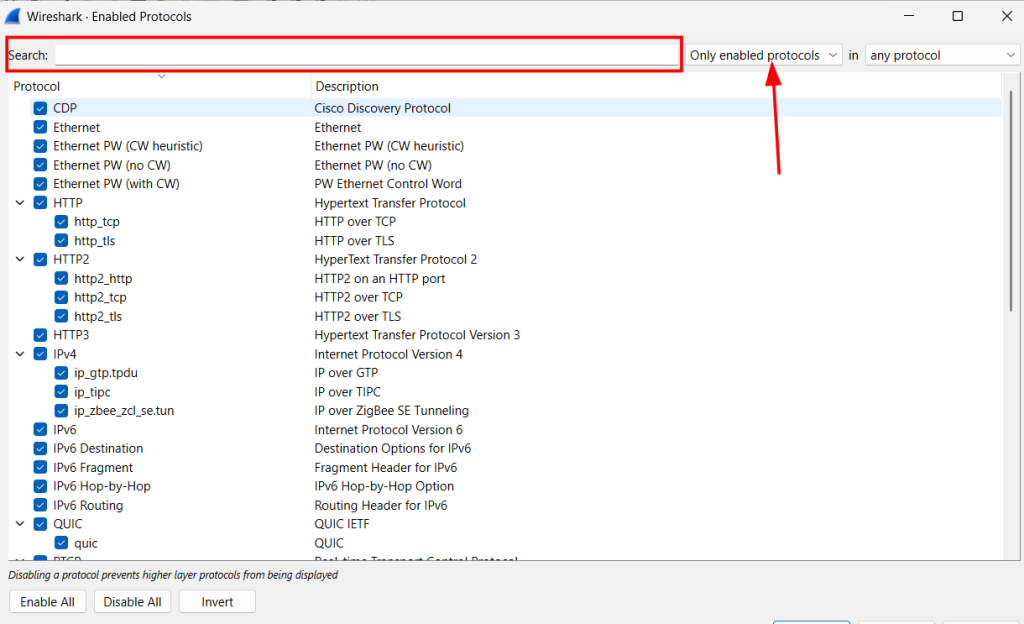Toggle Ethernet PW (CW heuristic) checkbox

tap(40, 146)
